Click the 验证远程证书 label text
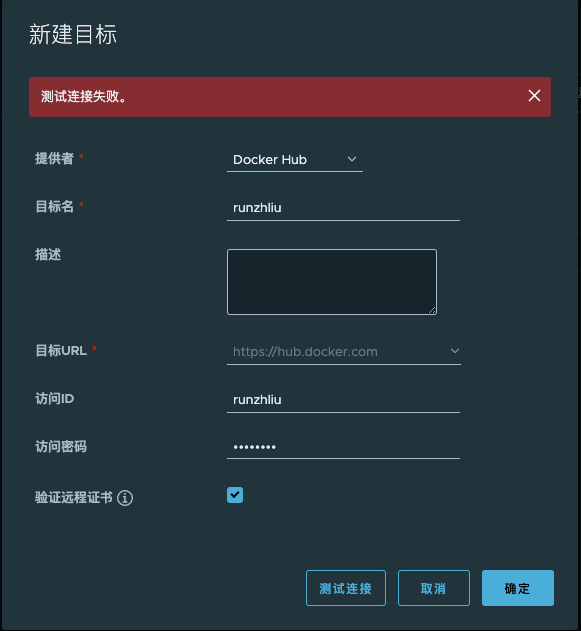This screenshot has height=631, width=581. pyautogui.click(x=74, y=497)
